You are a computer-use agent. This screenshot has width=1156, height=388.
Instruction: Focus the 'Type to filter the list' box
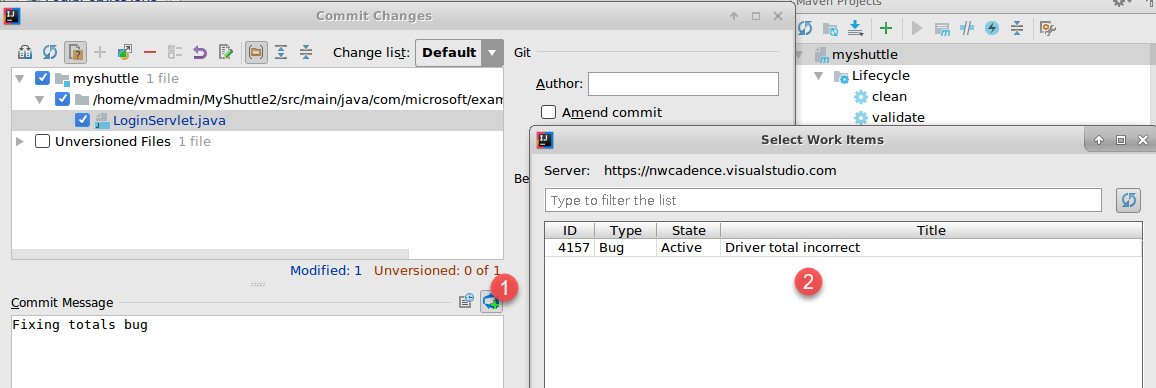(x=824, y=200)
